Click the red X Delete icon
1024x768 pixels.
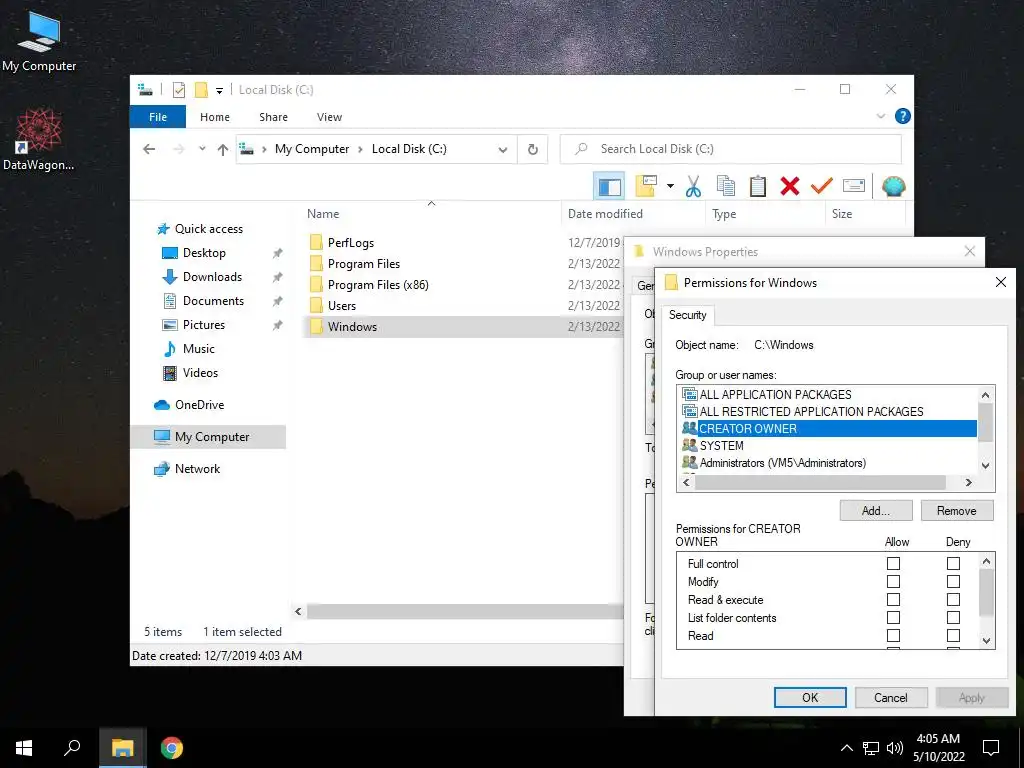point(790,187)
